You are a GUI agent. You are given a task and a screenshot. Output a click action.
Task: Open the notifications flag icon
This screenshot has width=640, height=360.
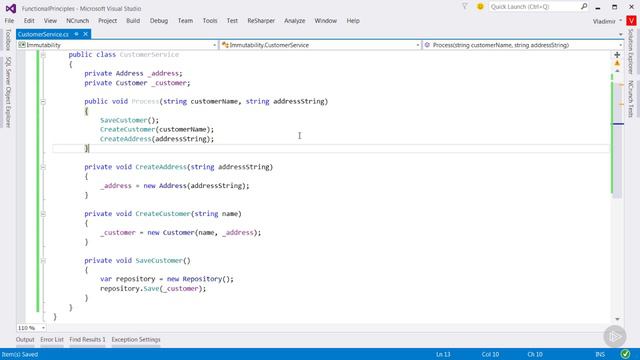[465, 6]
